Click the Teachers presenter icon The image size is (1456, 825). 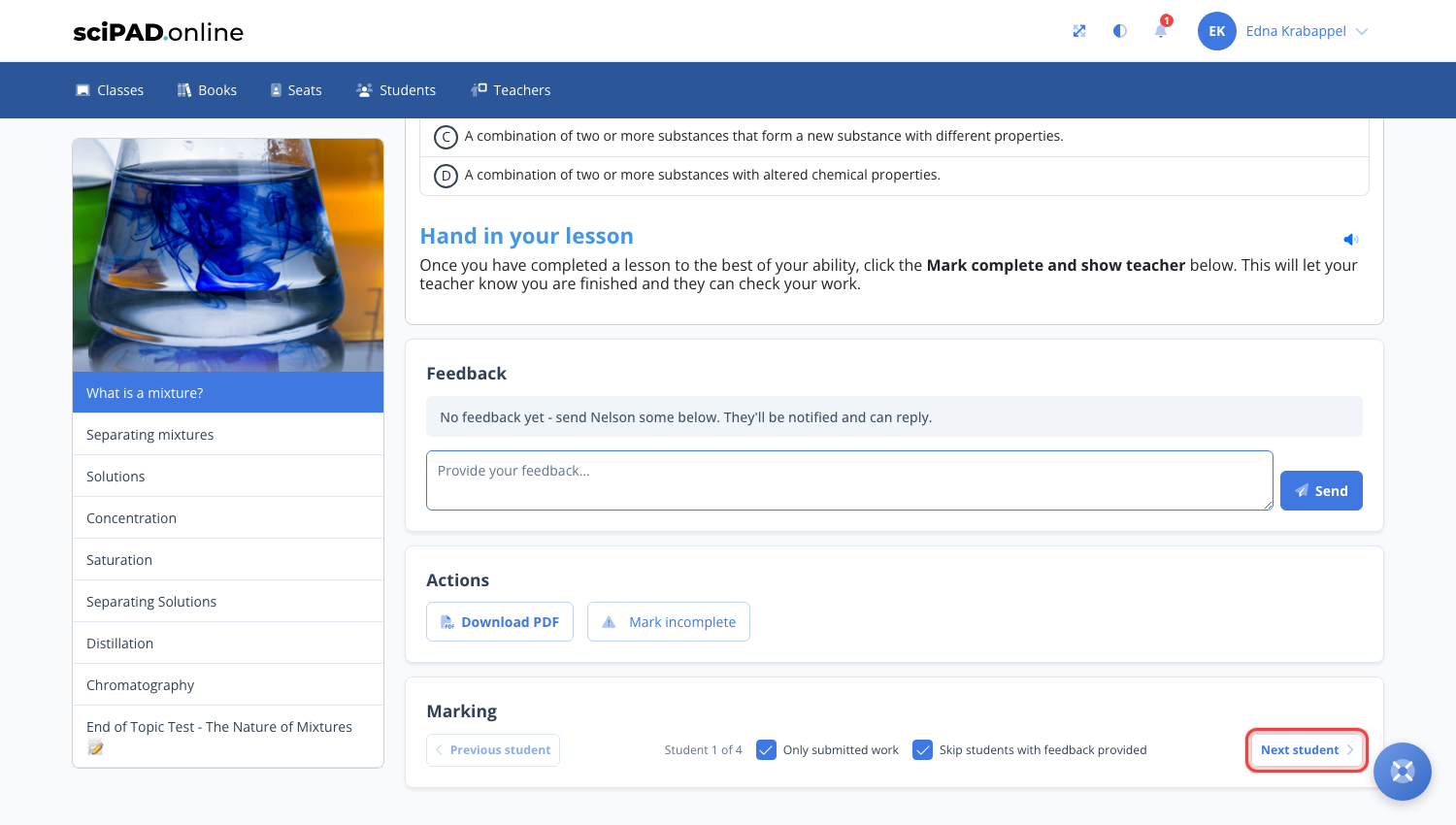[479, 90]
